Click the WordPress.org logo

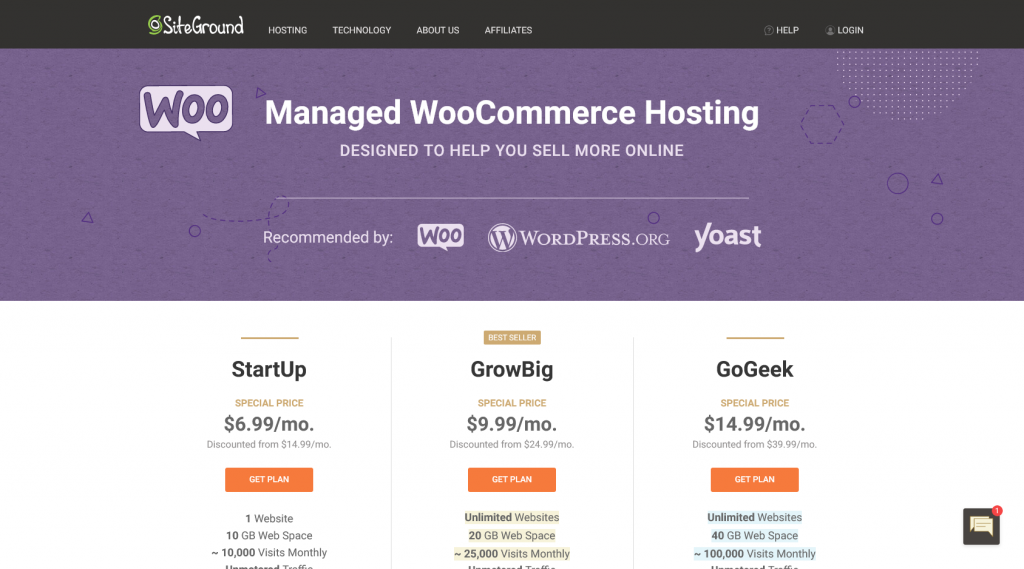(x=579, y=238)
